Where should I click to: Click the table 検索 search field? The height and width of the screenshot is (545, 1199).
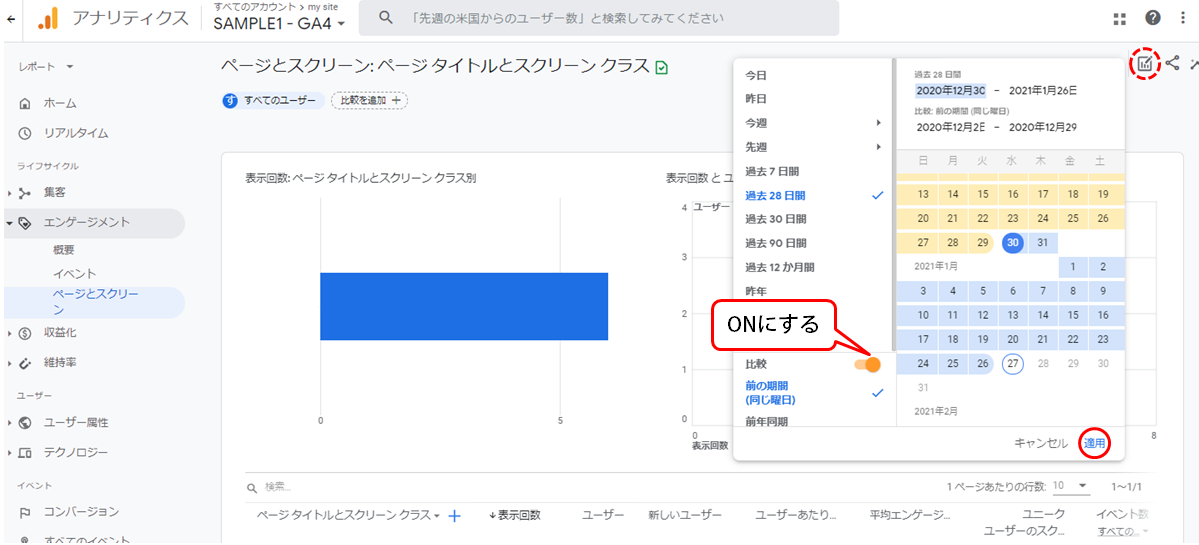(278, 487)
